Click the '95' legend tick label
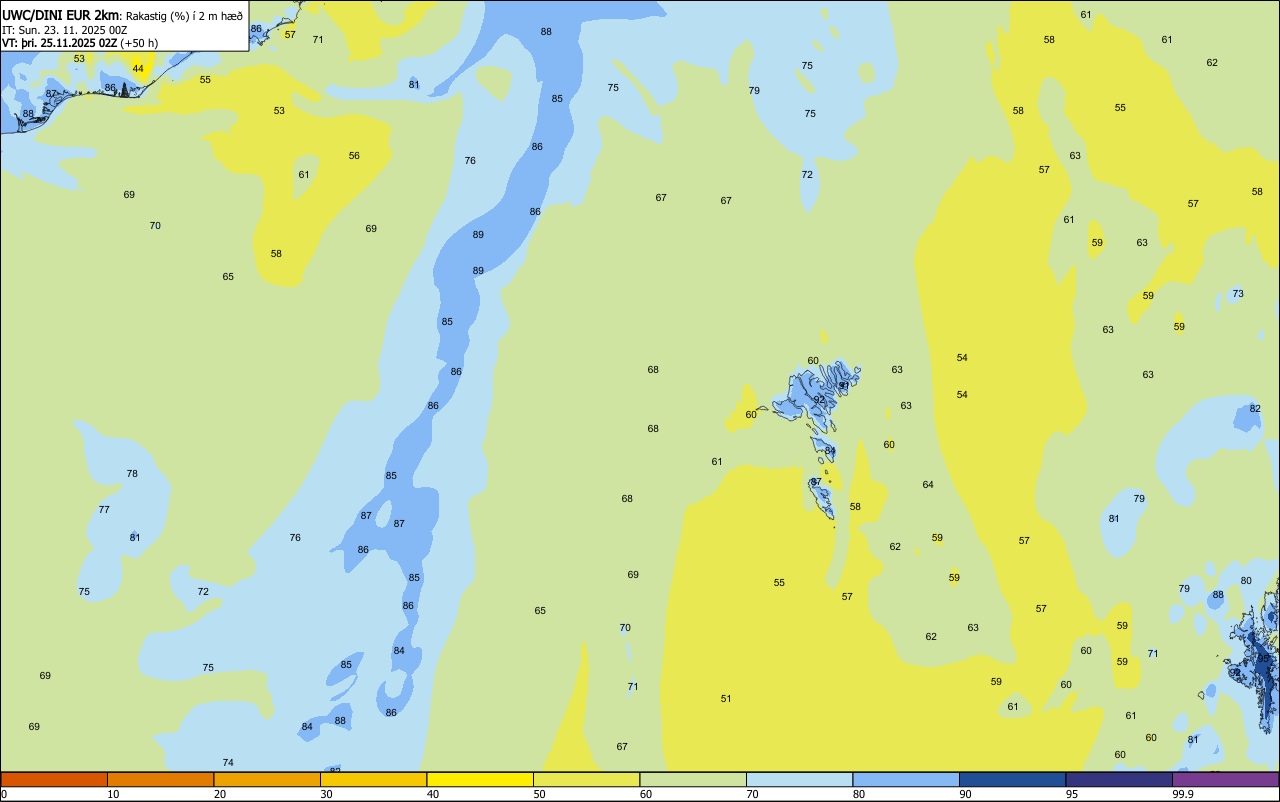The width and height of the screenshot is (1280, 802). pyautogui.click(x=1072, y=794)
